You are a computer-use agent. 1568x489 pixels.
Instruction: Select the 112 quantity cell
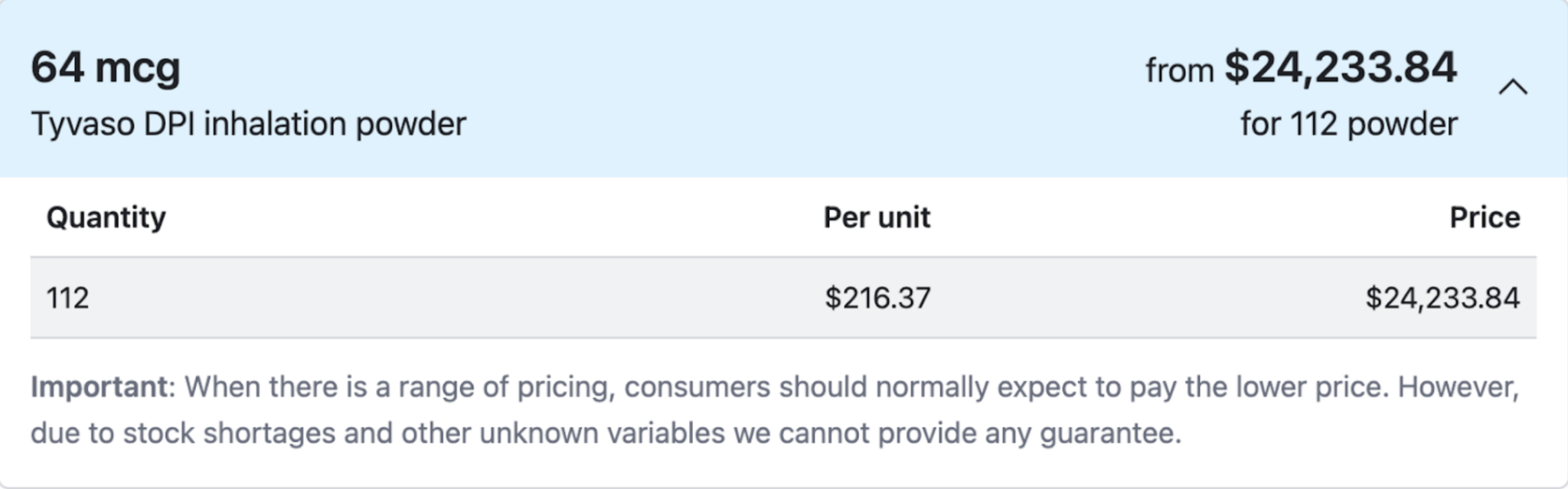[68, 298]
